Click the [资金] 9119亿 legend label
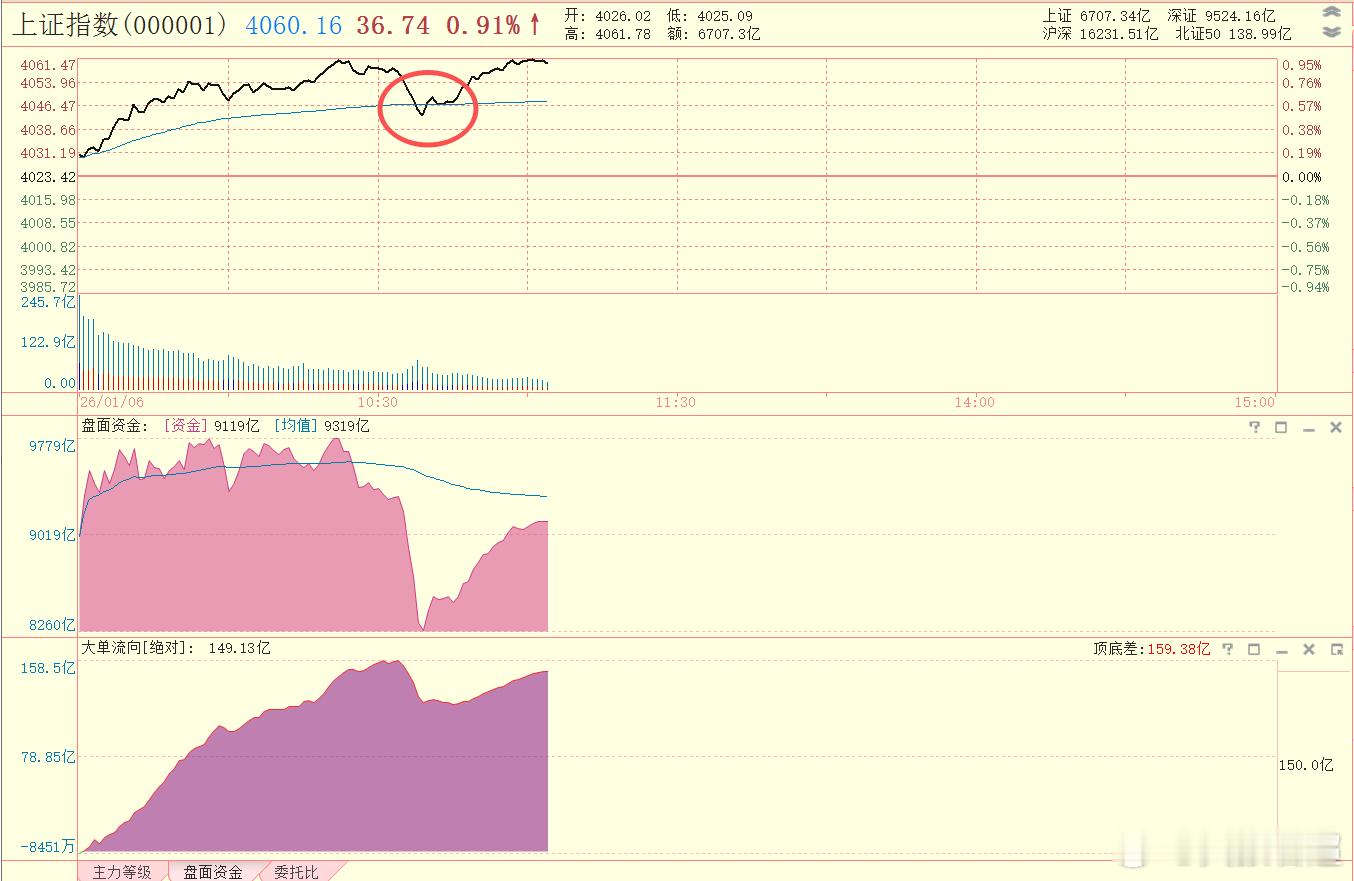1354x881 pixels. 212,426
